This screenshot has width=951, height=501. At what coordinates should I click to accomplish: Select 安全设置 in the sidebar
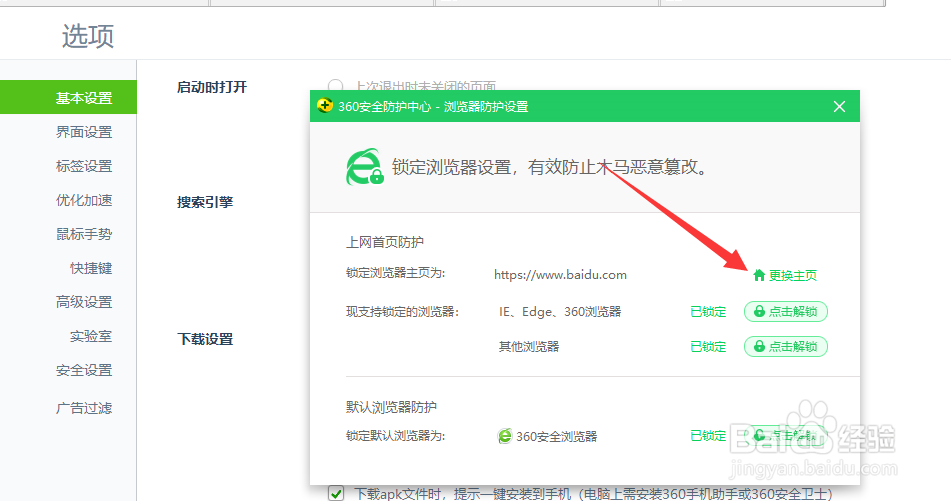pos(84,370)
